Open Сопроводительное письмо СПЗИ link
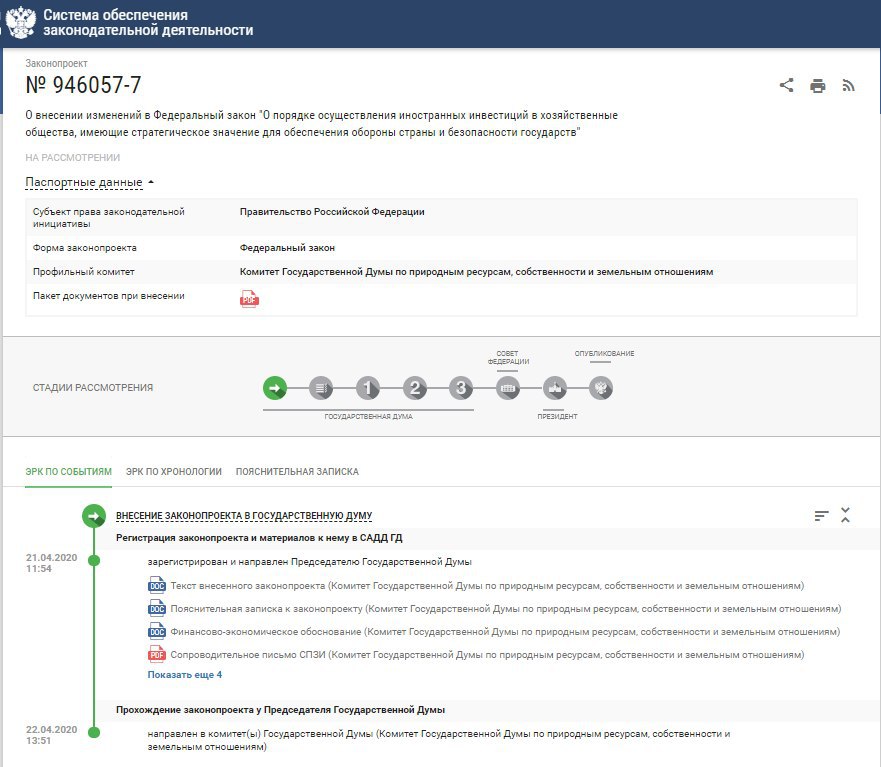The width and height of the screenshot is (881, 767). [x=487, y=655]
